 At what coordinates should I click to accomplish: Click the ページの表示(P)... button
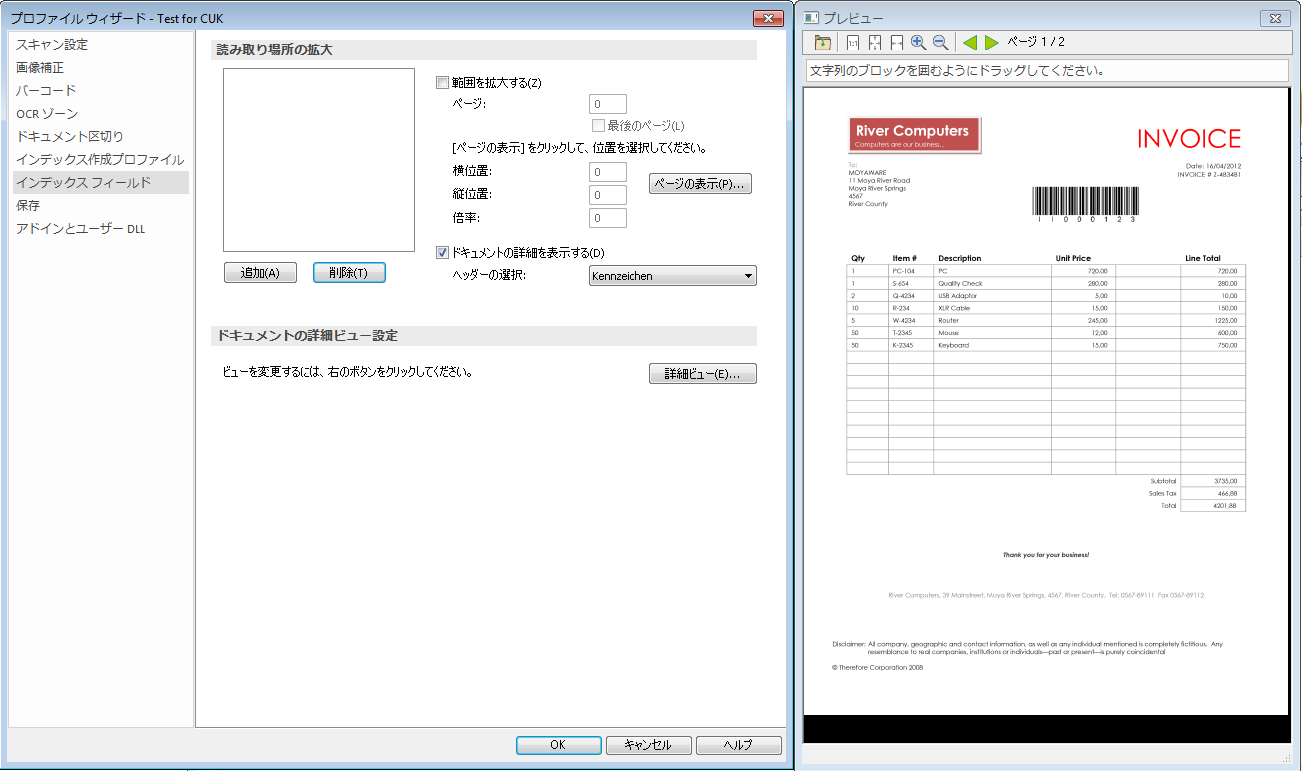[x=700, y=185]
